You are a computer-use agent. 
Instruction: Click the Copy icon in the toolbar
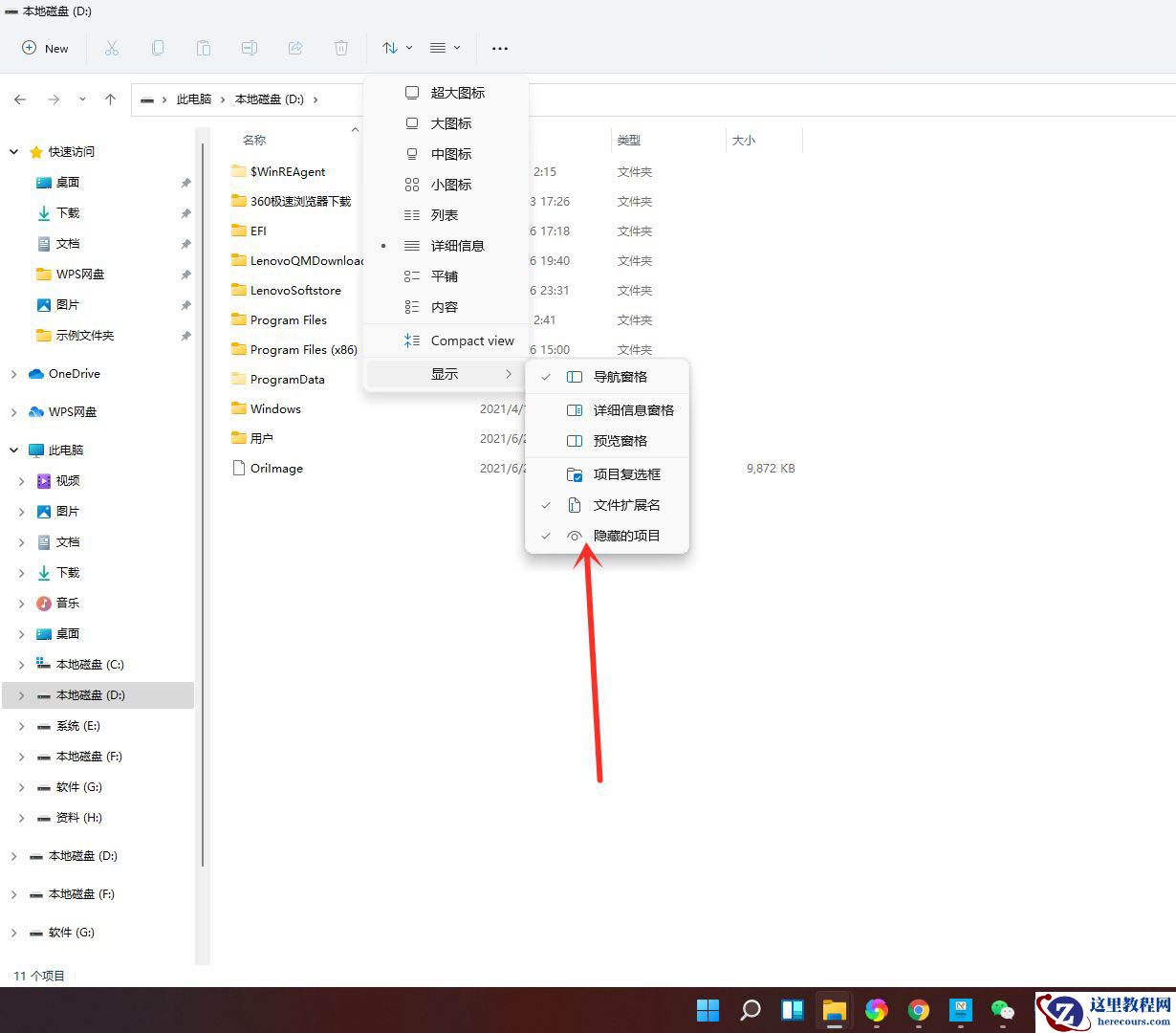158,48
